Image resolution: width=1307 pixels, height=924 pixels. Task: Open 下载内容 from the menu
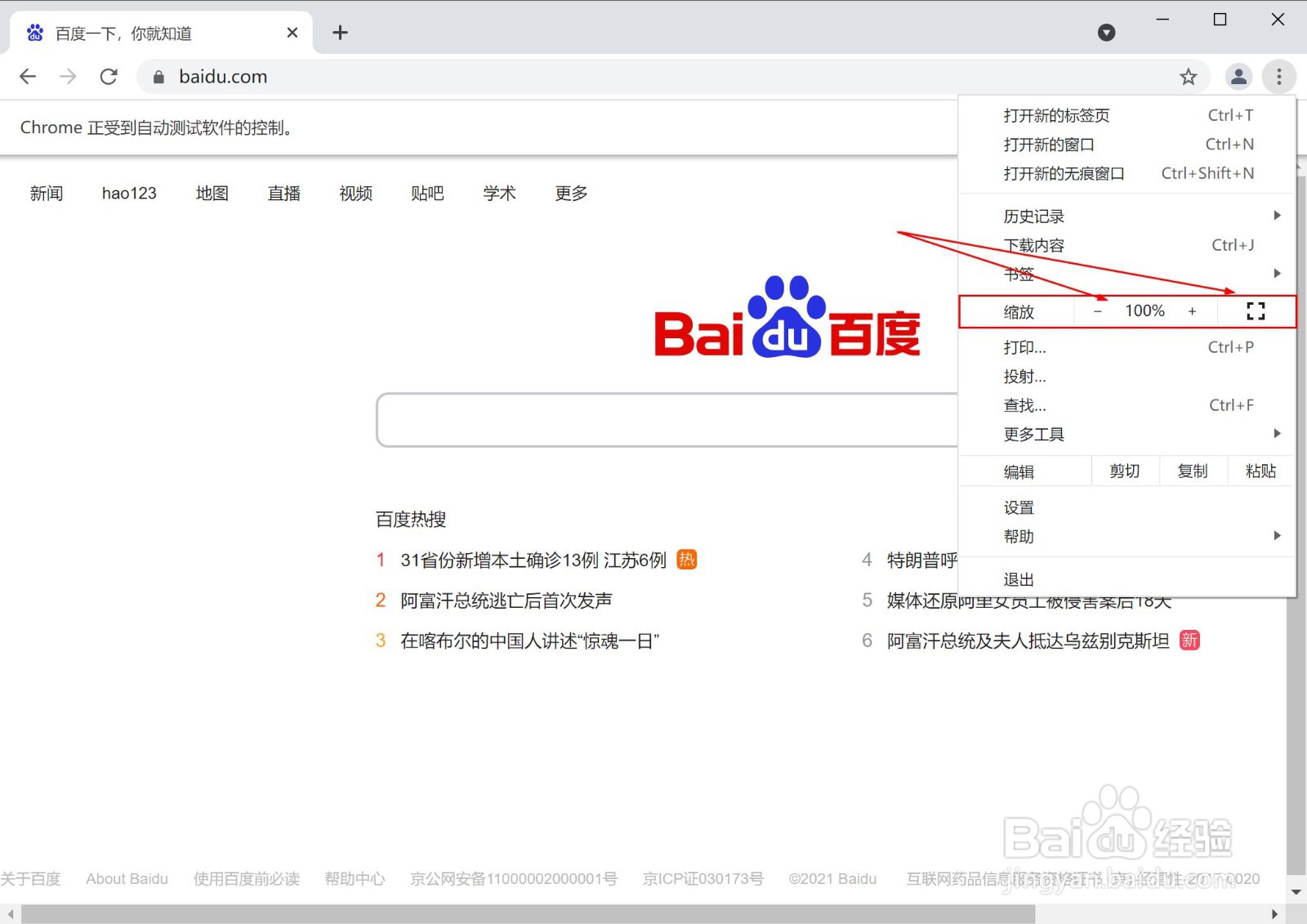1127,245
